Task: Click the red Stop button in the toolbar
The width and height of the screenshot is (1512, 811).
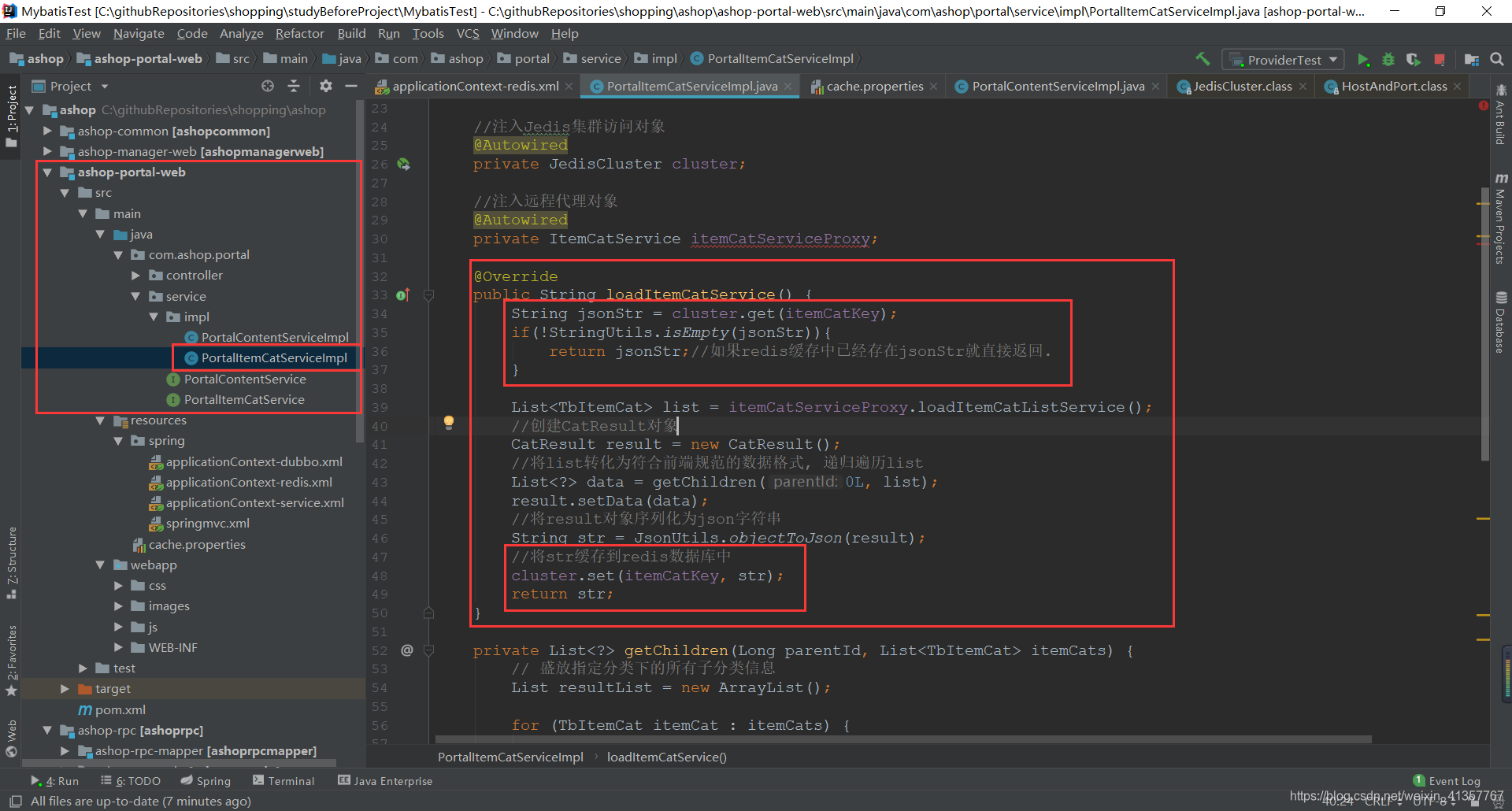Action: [x=1440, y=60]
